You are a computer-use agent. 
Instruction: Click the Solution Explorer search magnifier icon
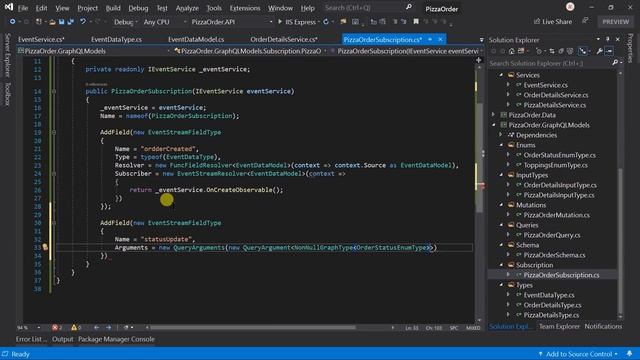tap(615, 63)
